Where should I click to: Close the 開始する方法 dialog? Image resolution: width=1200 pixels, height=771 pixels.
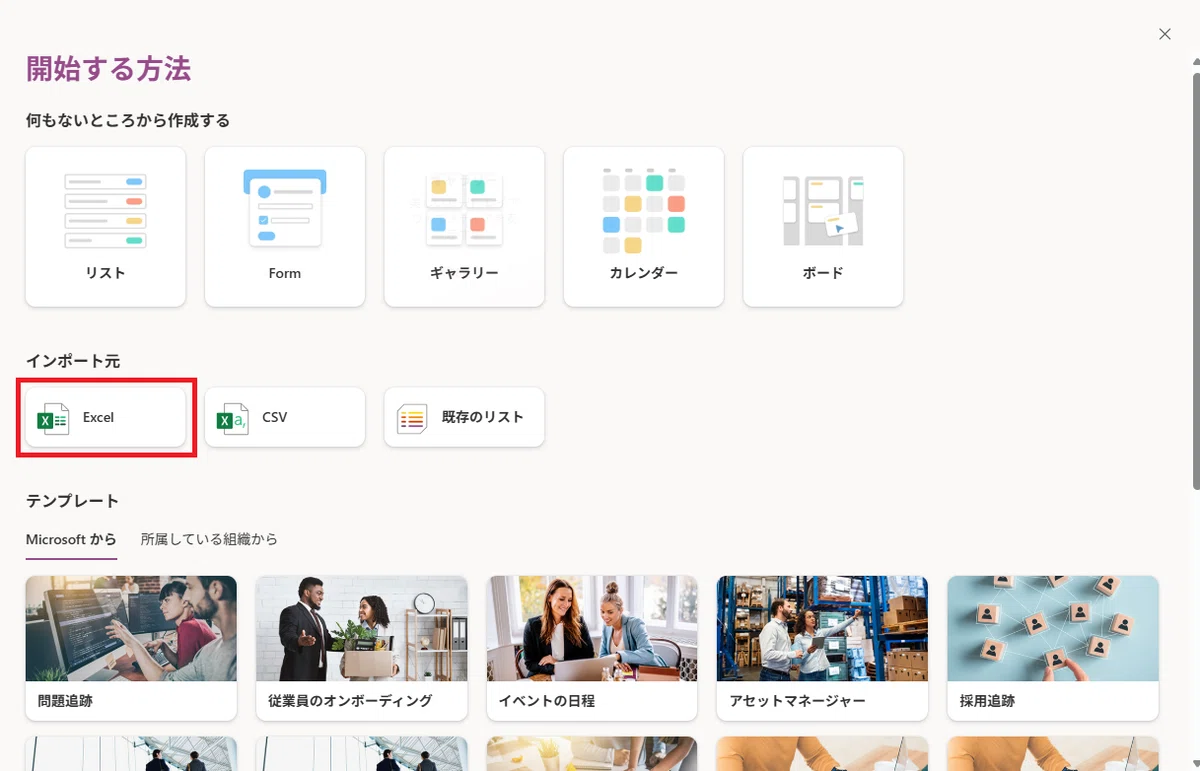pyautogui.click(x=1164, y=34)
